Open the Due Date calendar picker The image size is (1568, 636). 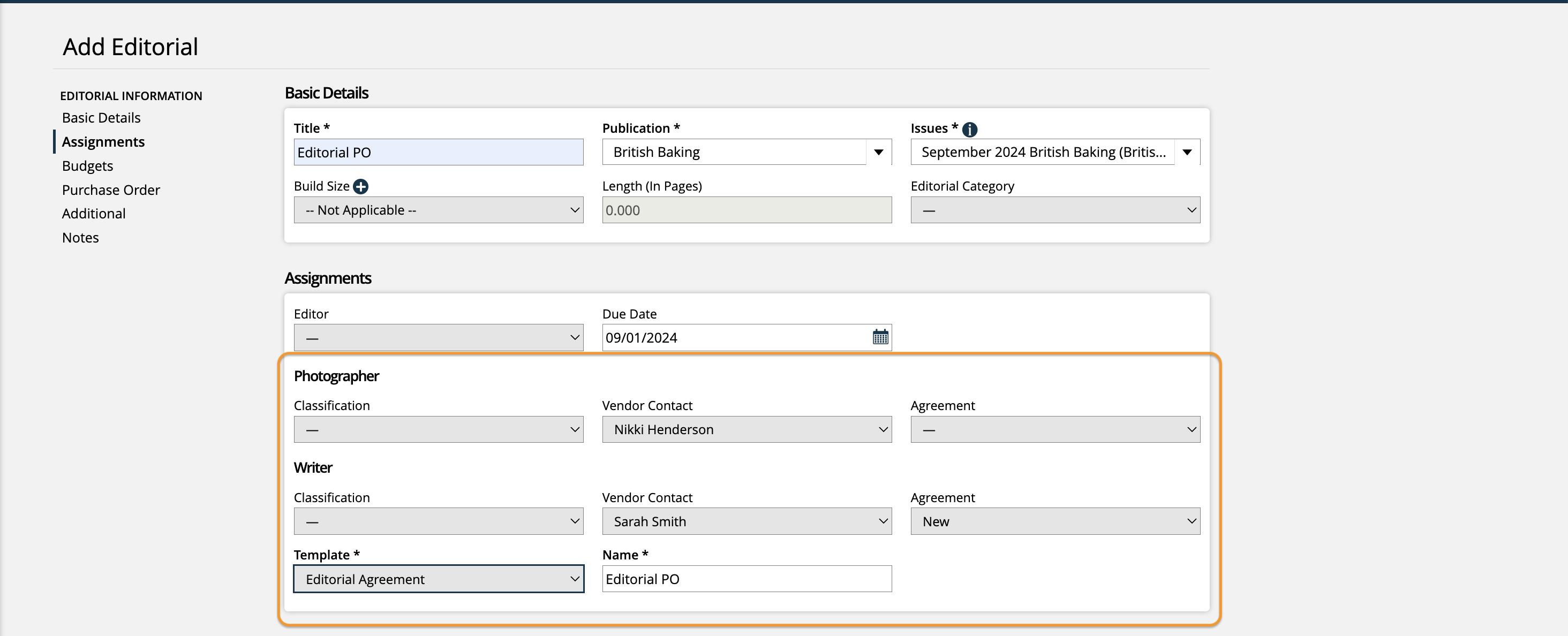coord(880,337)
